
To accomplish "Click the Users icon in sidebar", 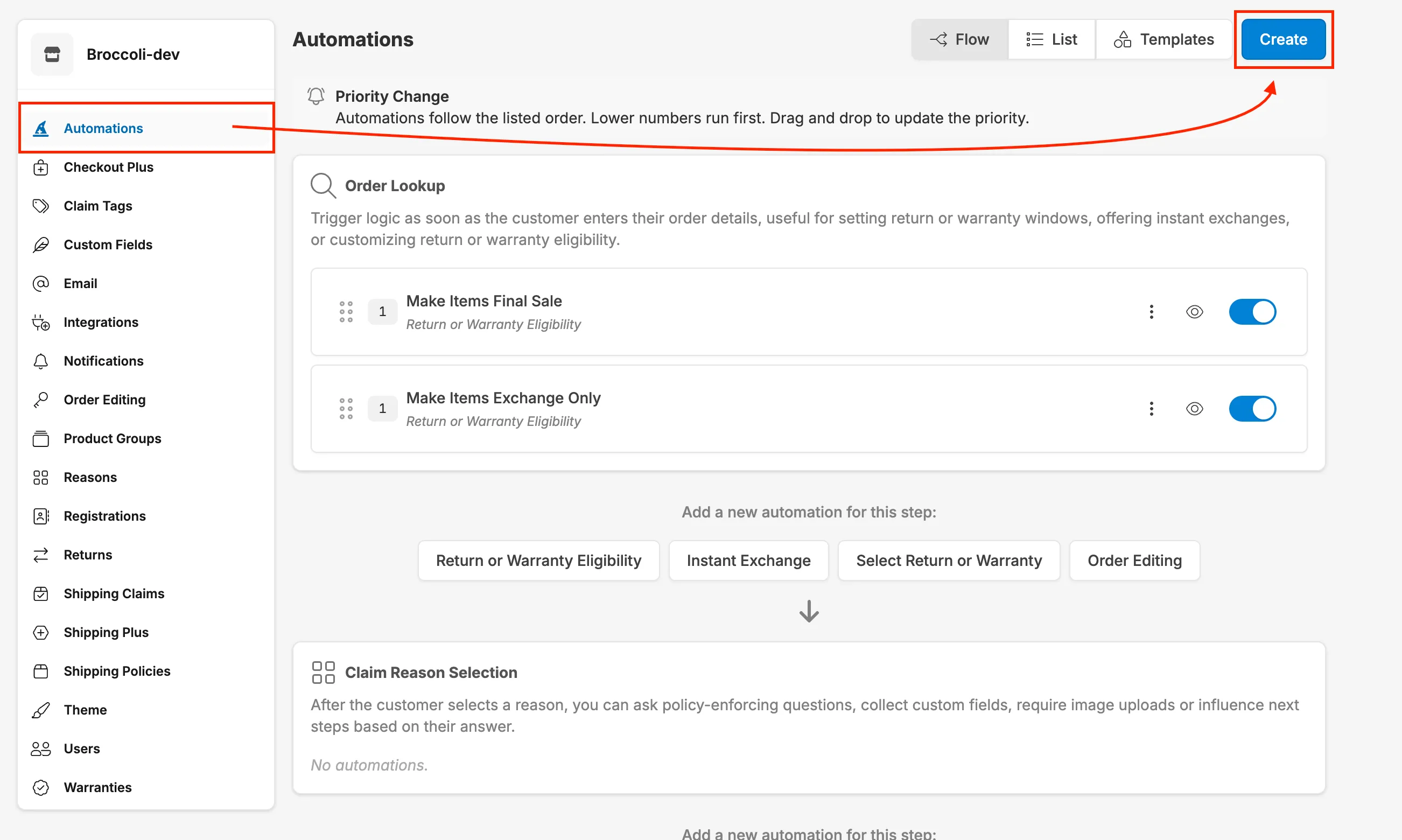I will click(x=40, y=748).
